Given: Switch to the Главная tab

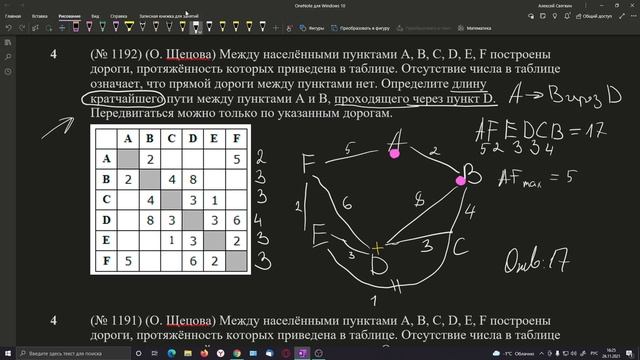Looking at the screenshot, I should coord(13,16).
